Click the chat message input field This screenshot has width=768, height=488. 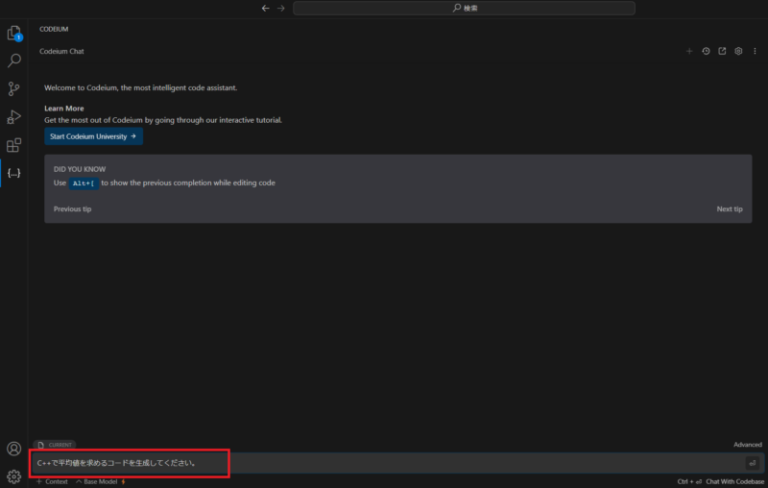pos(400,463)
